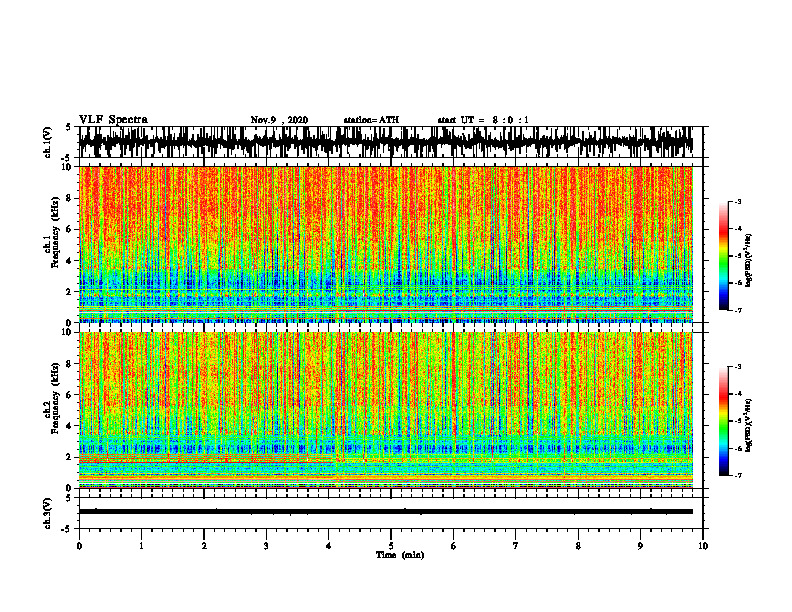Click the "6" kHz tick on ch.2 spectrogram axis
This screenshot has width=792, height=612.
[x=69, y=395]
